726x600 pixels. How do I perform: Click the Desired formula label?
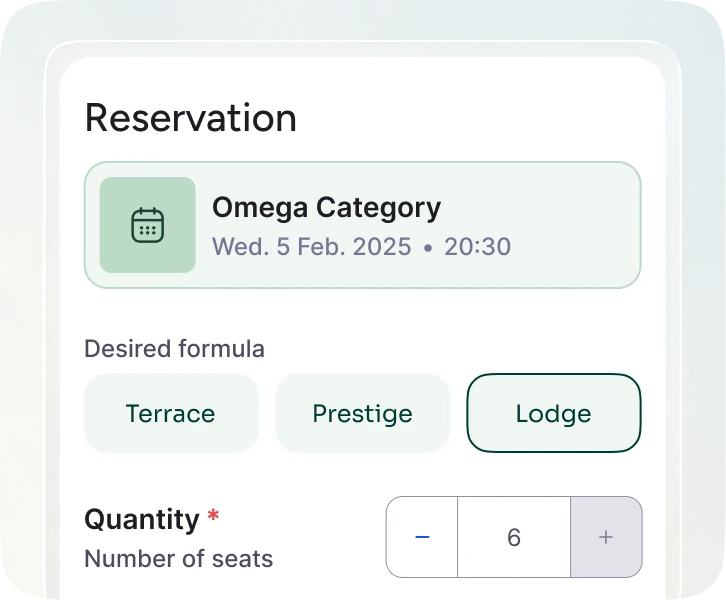click(174, 349)
